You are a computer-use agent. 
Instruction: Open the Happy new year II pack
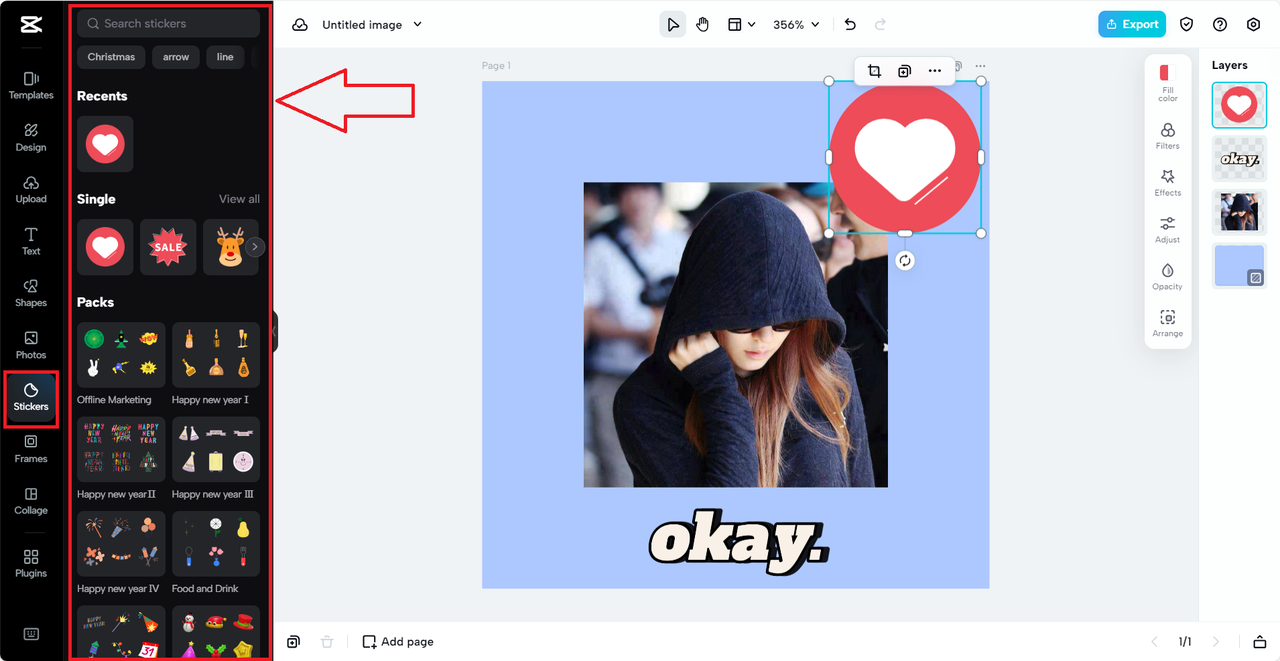[121, 450]
